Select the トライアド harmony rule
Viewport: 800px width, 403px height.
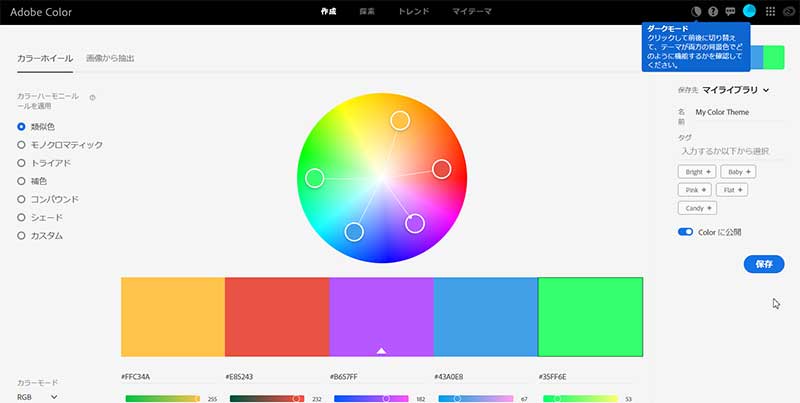(x=44, y=163)
